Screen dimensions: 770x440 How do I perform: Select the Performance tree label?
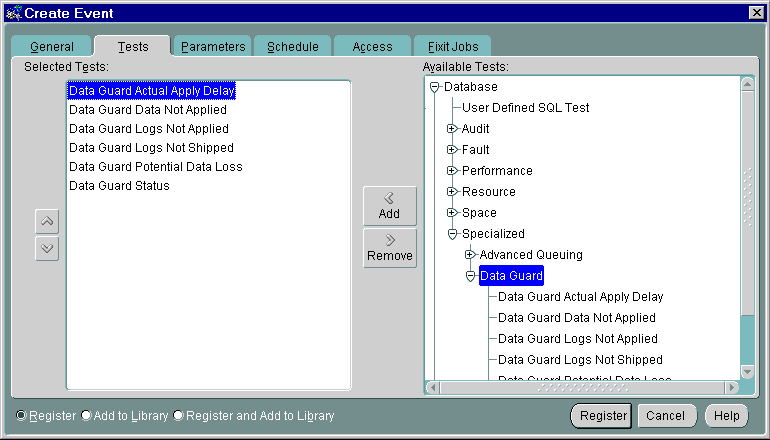[x=497, y=171]
